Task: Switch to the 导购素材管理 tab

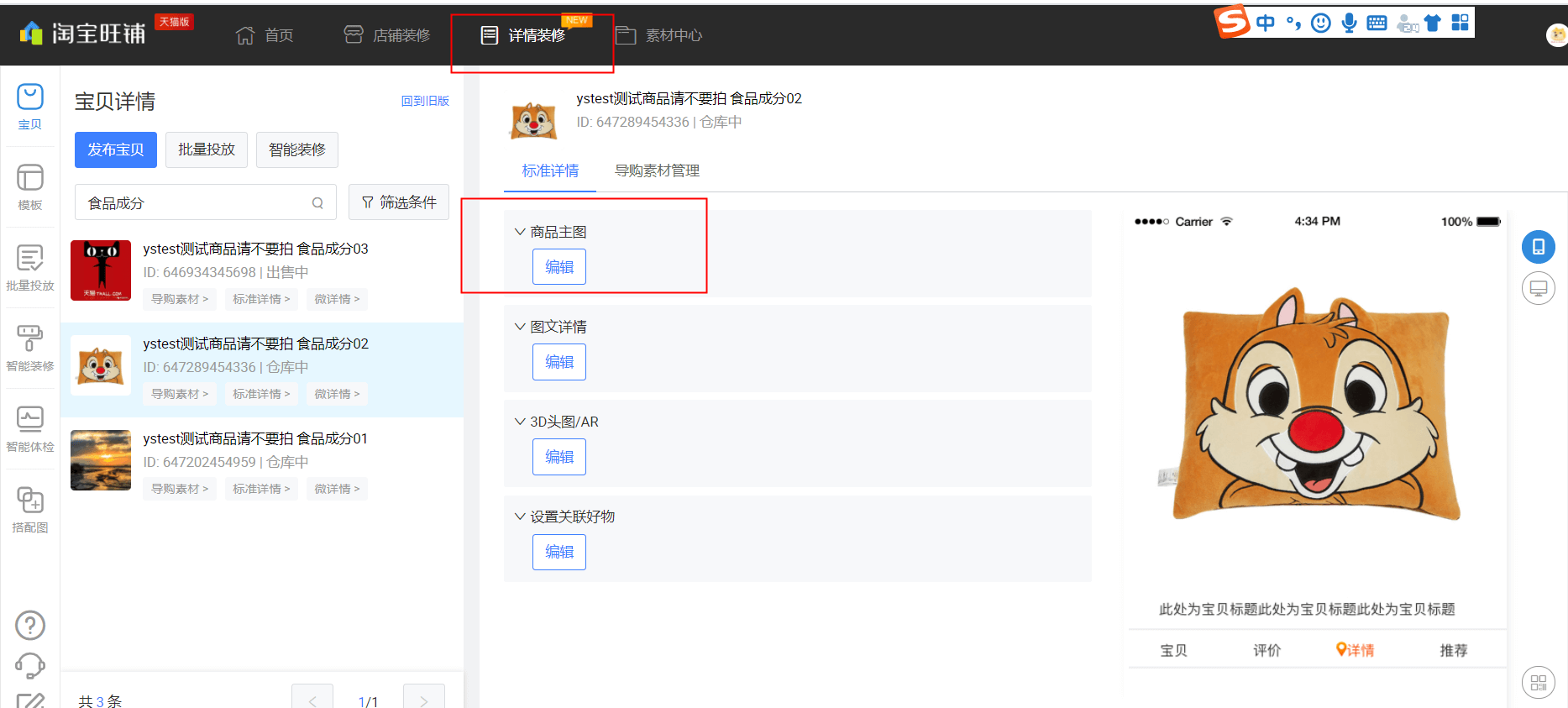Action: point(657,171)
